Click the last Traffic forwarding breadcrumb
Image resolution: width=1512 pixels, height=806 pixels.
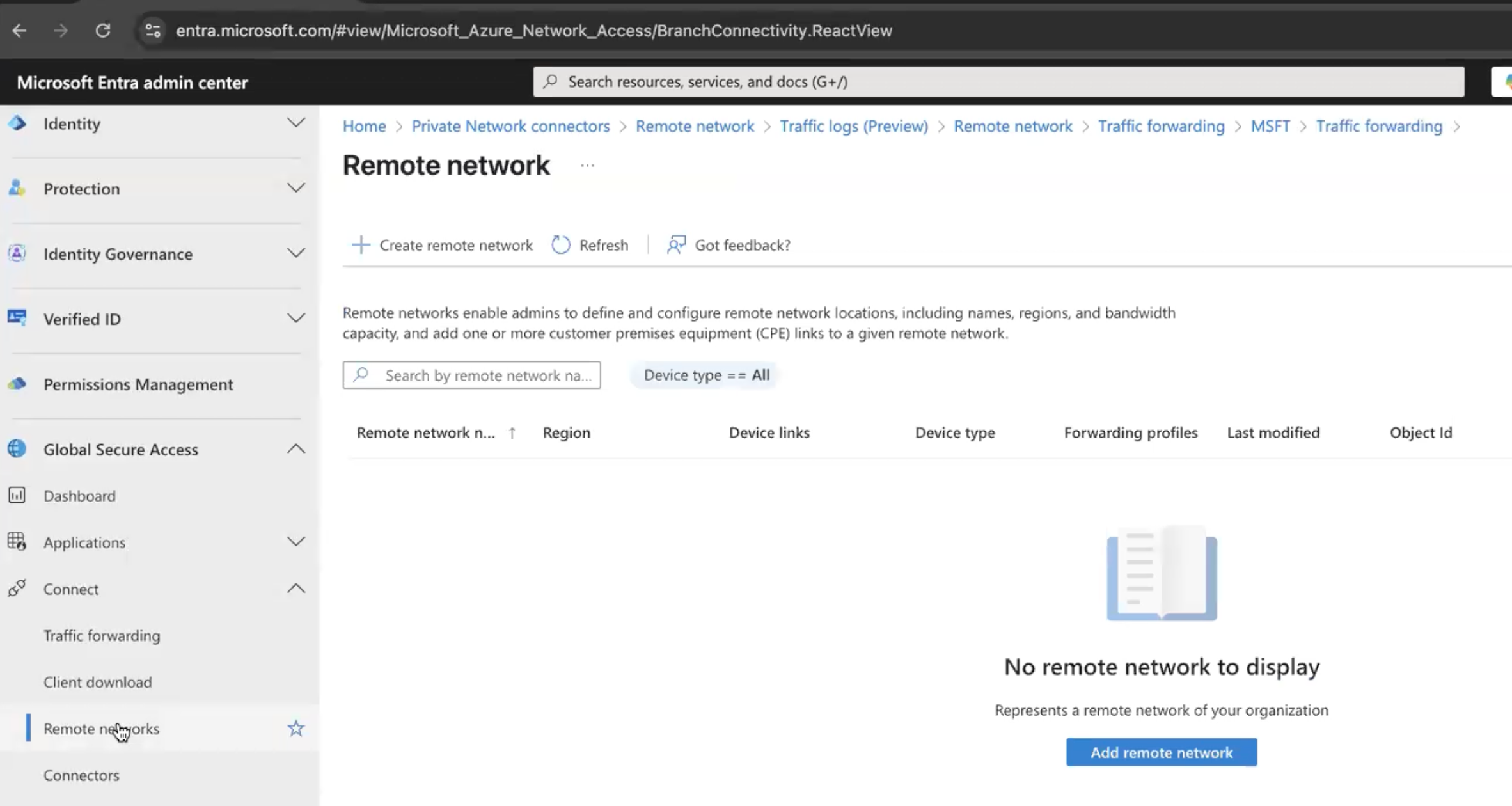pos(1379,126)
